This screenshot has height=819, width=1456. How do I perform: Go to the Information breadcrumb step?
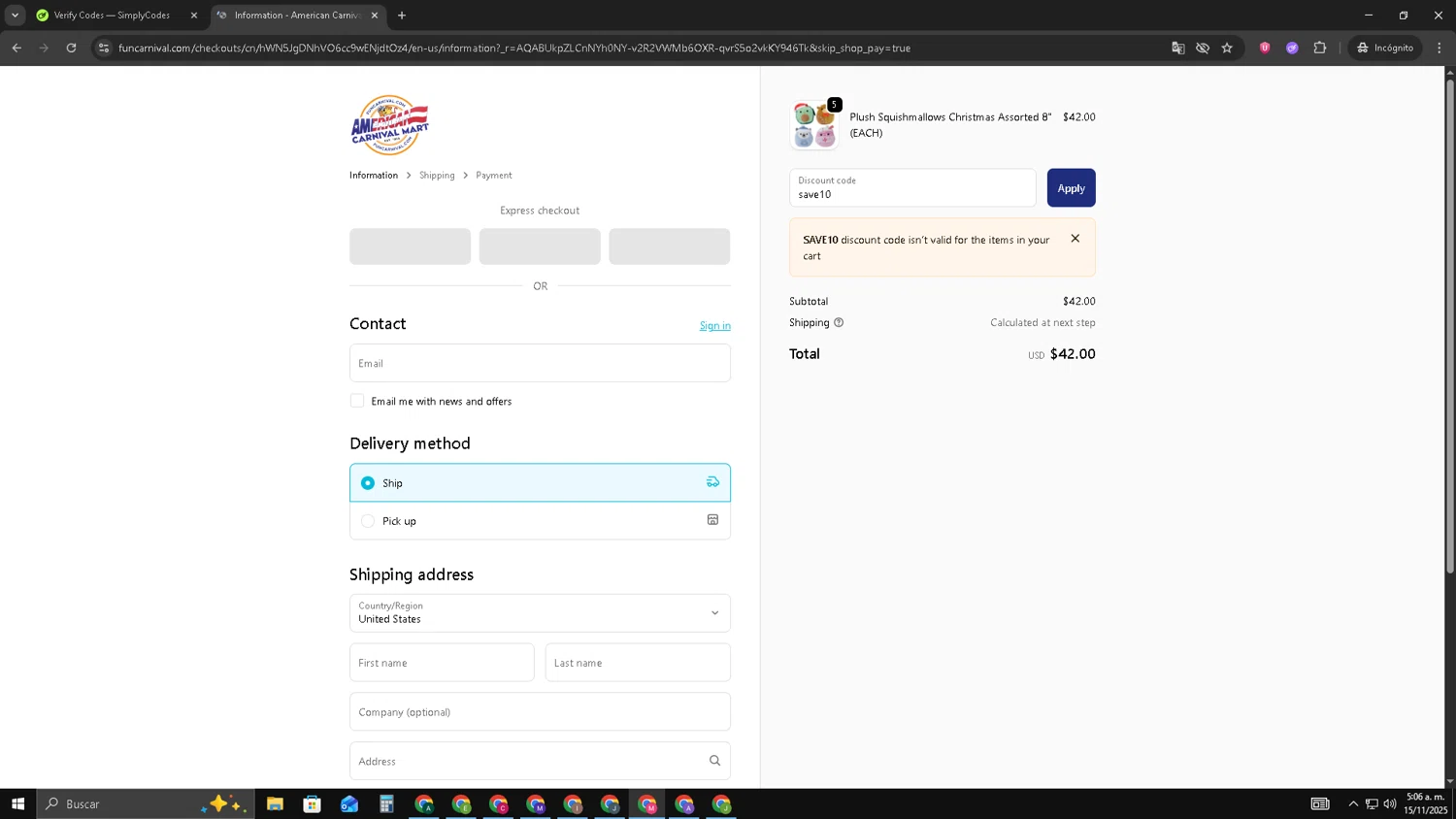(374, 176)
